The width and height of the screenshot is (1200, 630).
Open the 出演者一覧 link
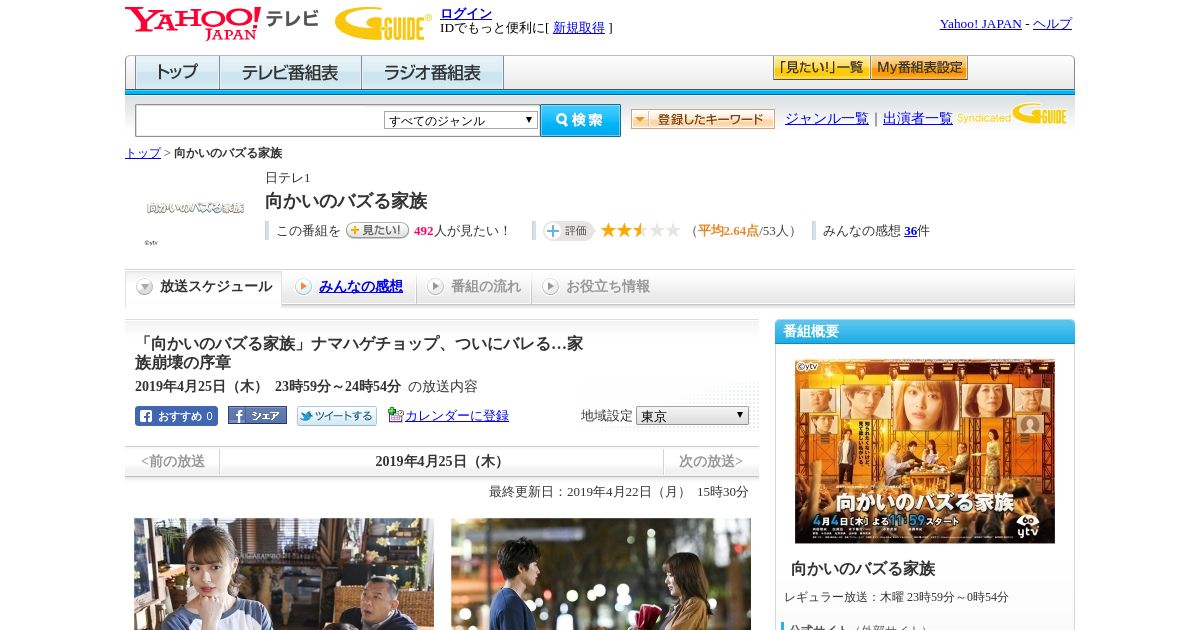click(918, 118)
